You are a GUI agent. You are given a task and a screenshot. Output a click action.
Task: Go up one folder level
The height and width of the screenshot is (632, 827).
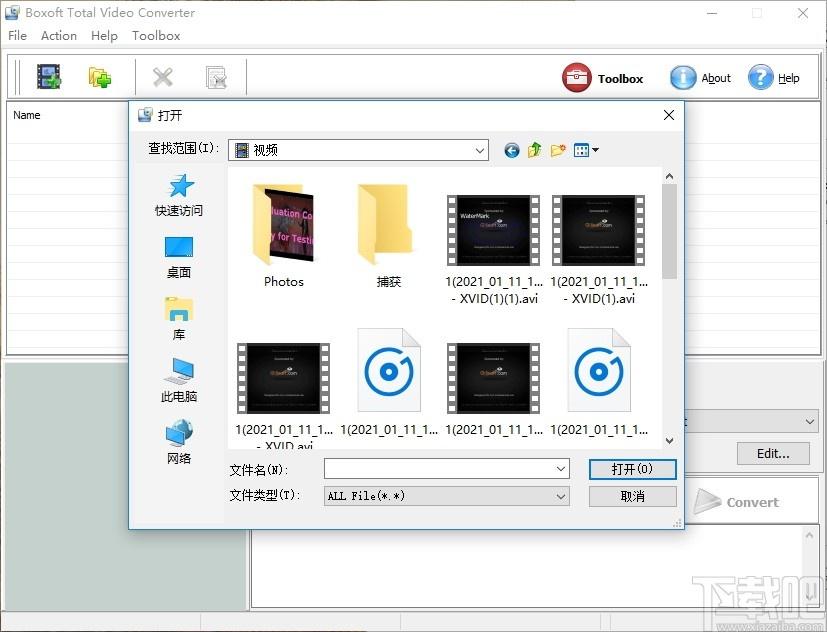pyautogui.click(x=535, y=150)
